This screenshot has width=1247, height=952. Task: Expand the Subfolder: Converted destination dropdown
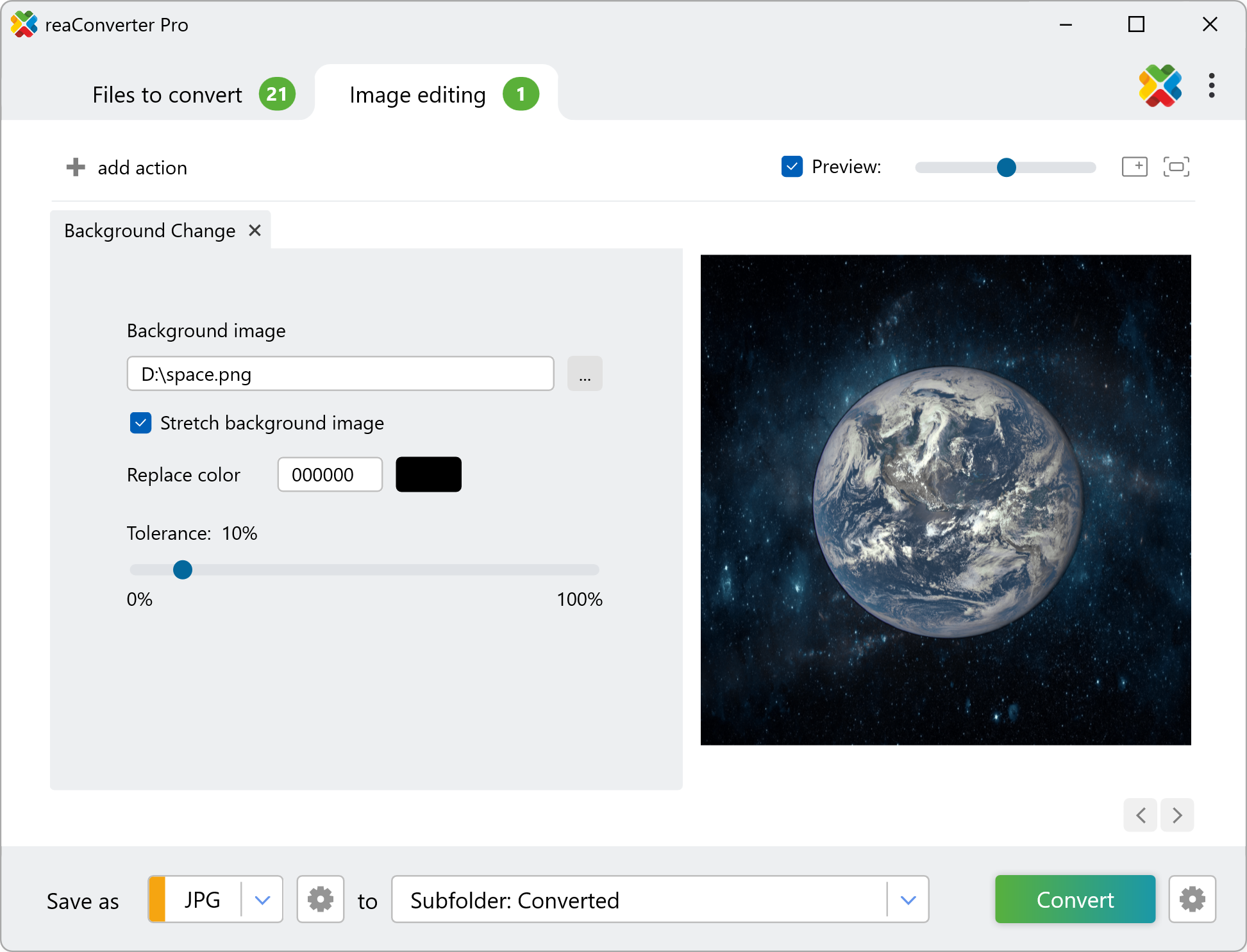908,899
